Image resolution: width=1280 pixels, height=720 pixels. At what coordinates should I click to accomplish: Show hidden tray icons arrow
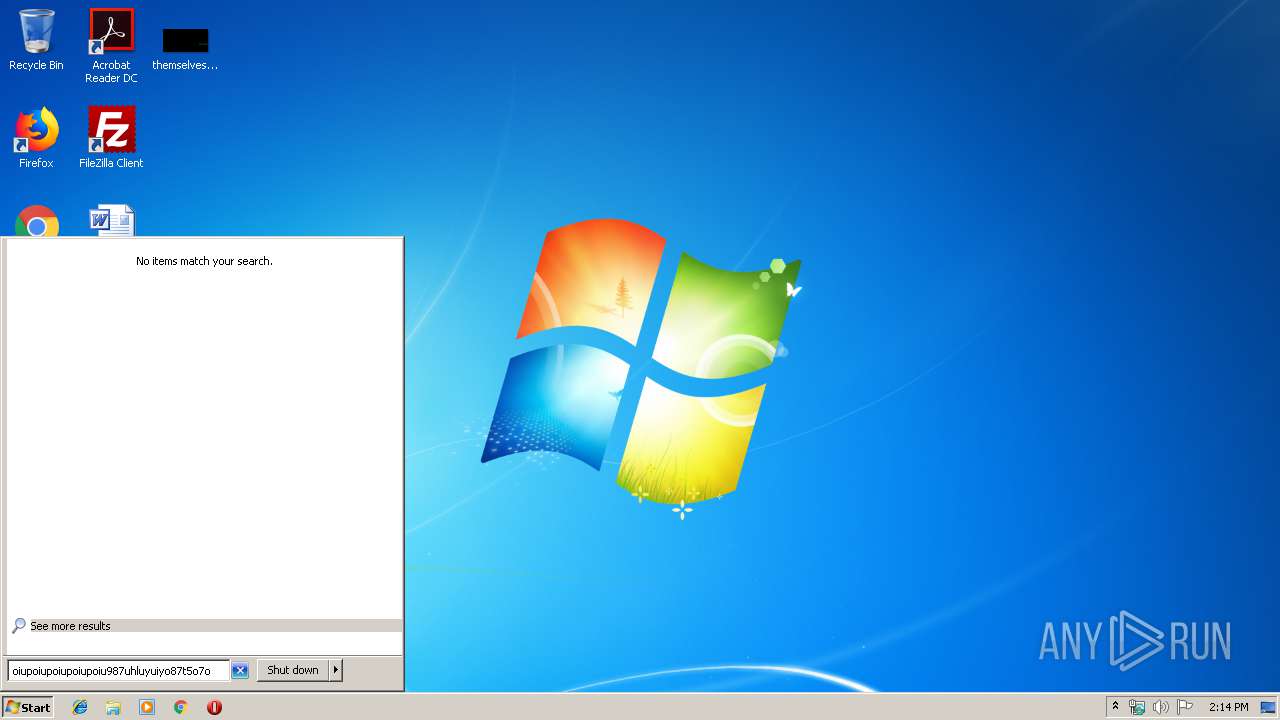[1116, 707]
